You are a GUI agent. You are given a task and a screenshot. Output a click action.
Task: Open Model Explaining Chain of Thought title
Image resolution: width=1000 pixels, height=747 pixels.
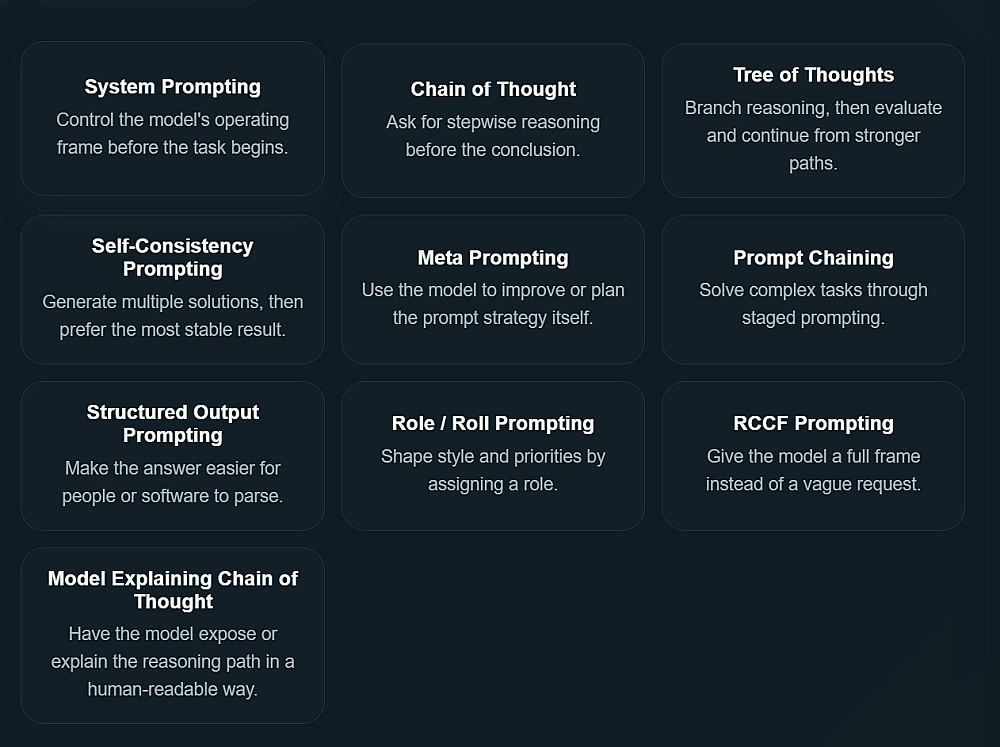pyautogui.click(x=172, y=589)
